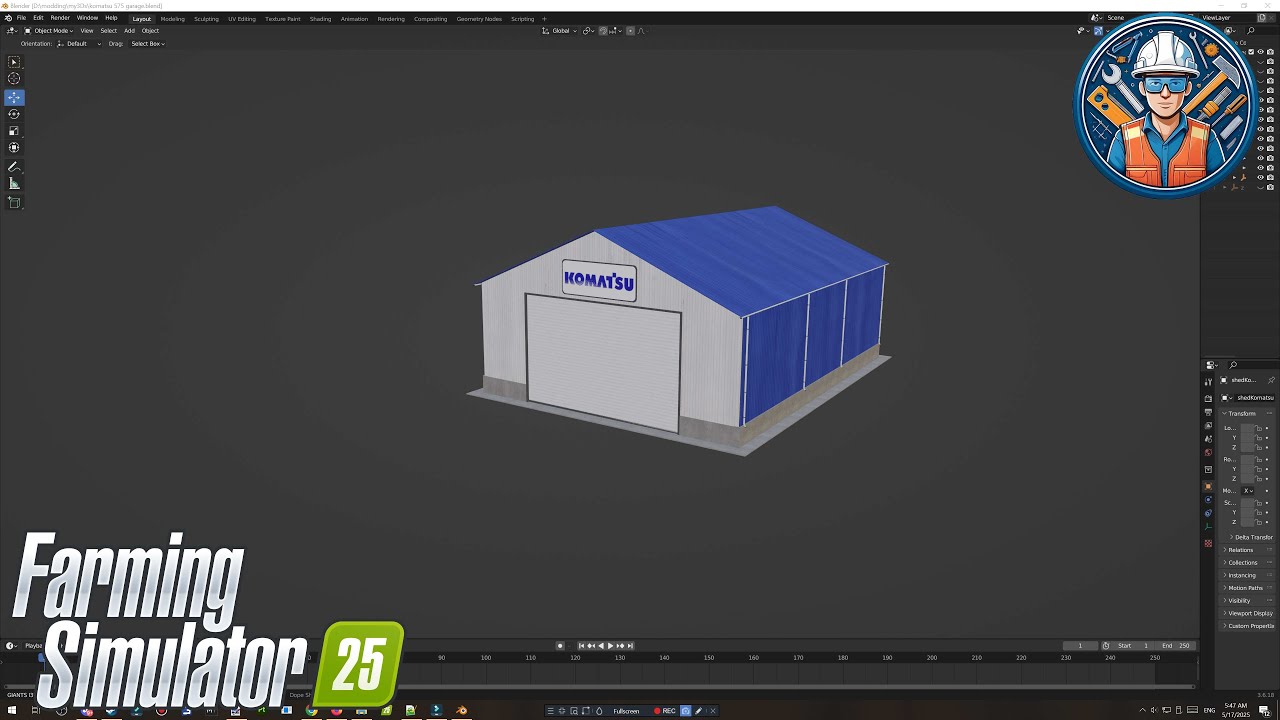Open the Render menu
The width and height of the screenshot is (1280, 720).
60,18
